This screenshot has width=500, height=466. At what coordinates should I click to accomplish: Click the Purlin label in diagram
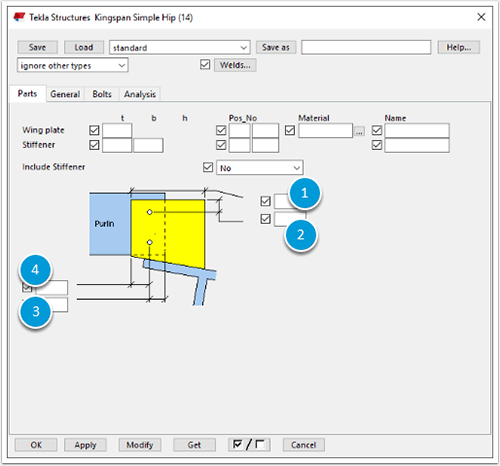[104, 224]
